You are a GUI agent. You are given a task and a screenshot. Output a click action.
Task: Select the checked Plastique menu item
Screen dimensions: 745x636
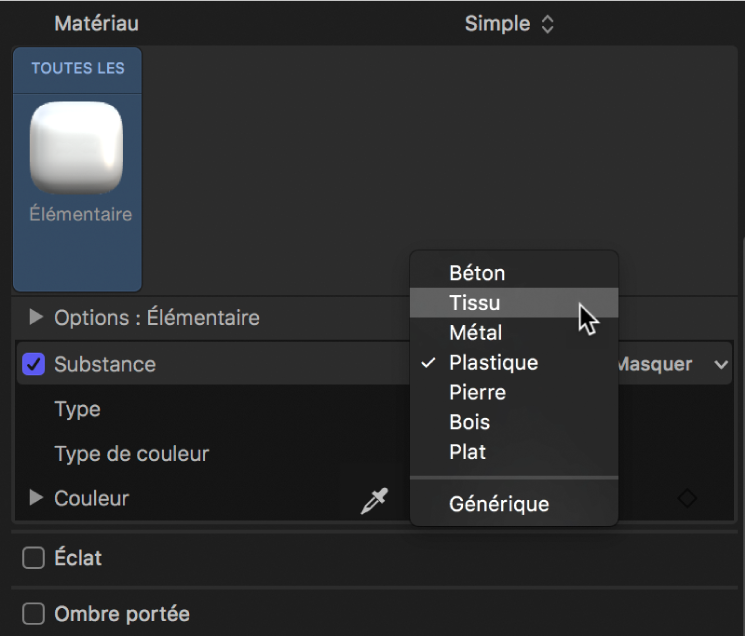coord(493,363)
